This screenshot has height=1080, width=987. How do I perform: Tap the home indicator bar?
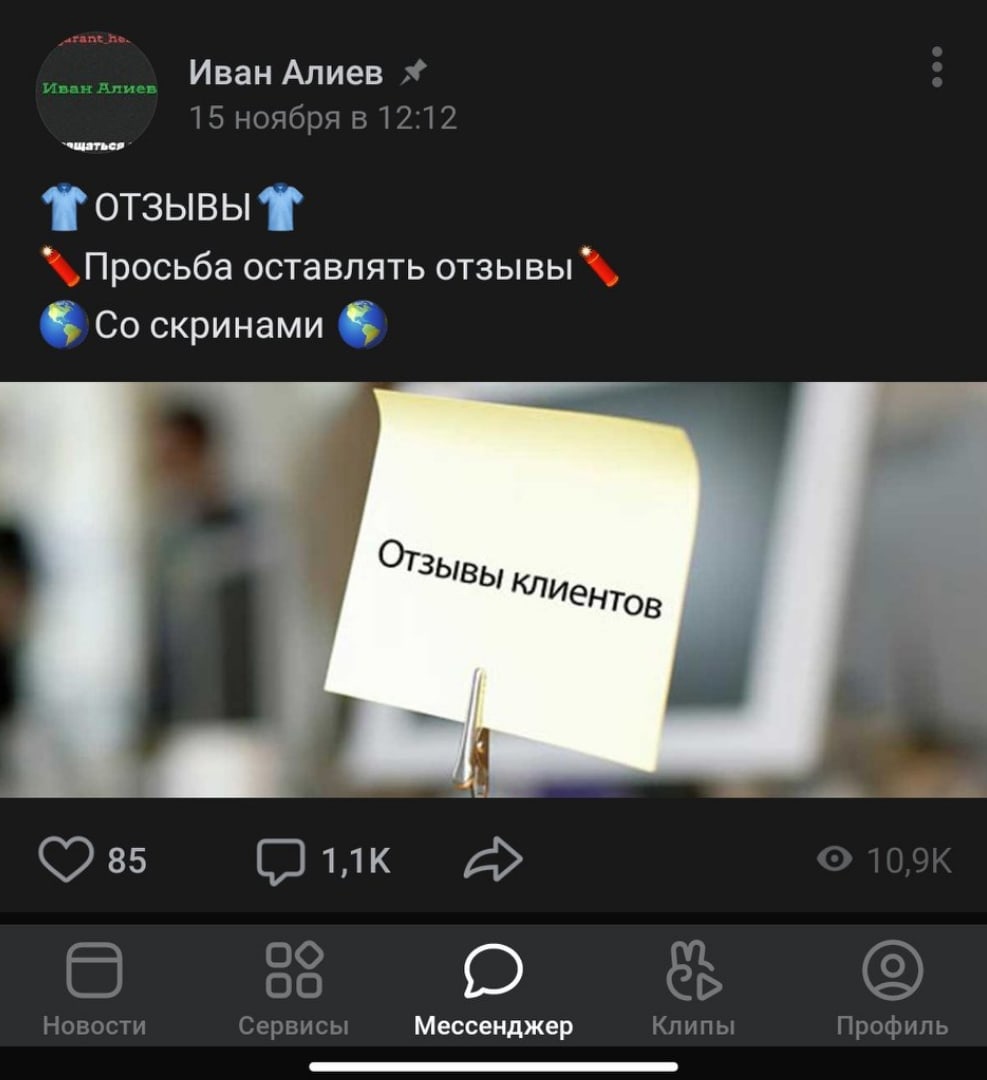493,1067
